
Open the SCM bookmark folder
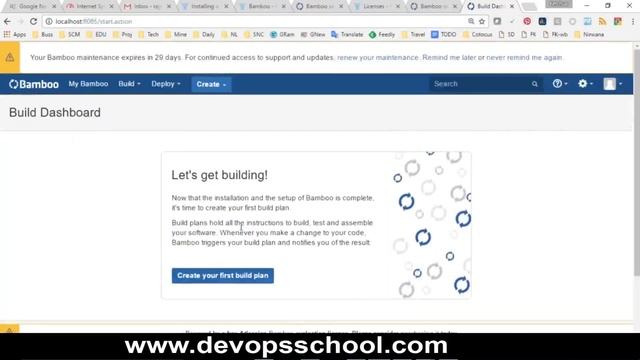[70, 35]
